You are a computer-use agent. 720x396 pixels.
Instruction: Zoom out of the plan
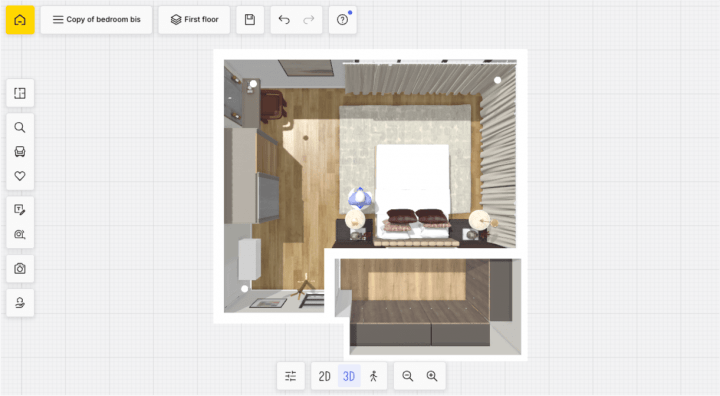coord(407,376)
